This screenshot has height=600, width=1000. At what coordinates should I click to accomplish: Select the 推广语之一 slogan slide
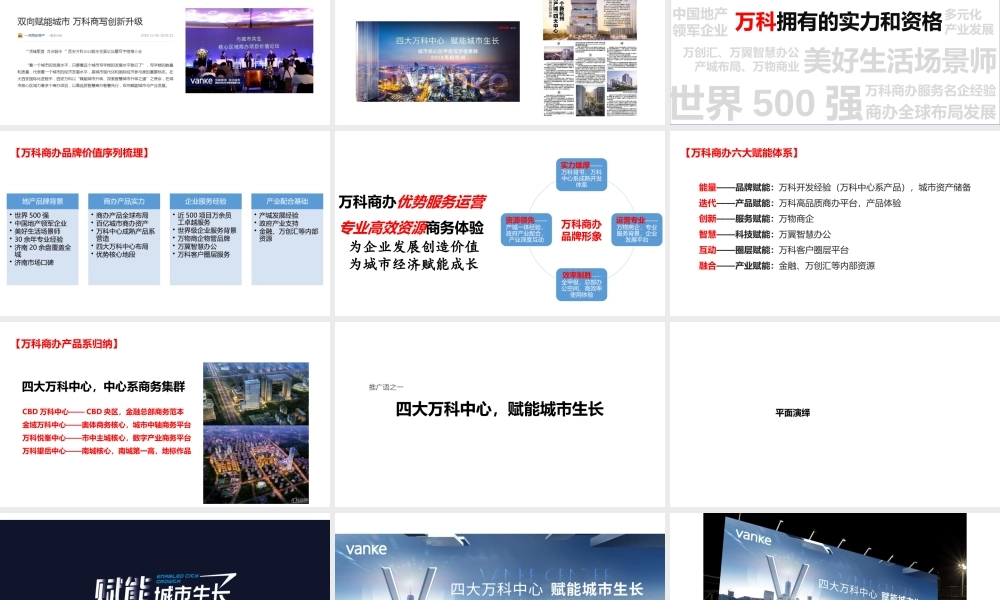coord(500,414)
